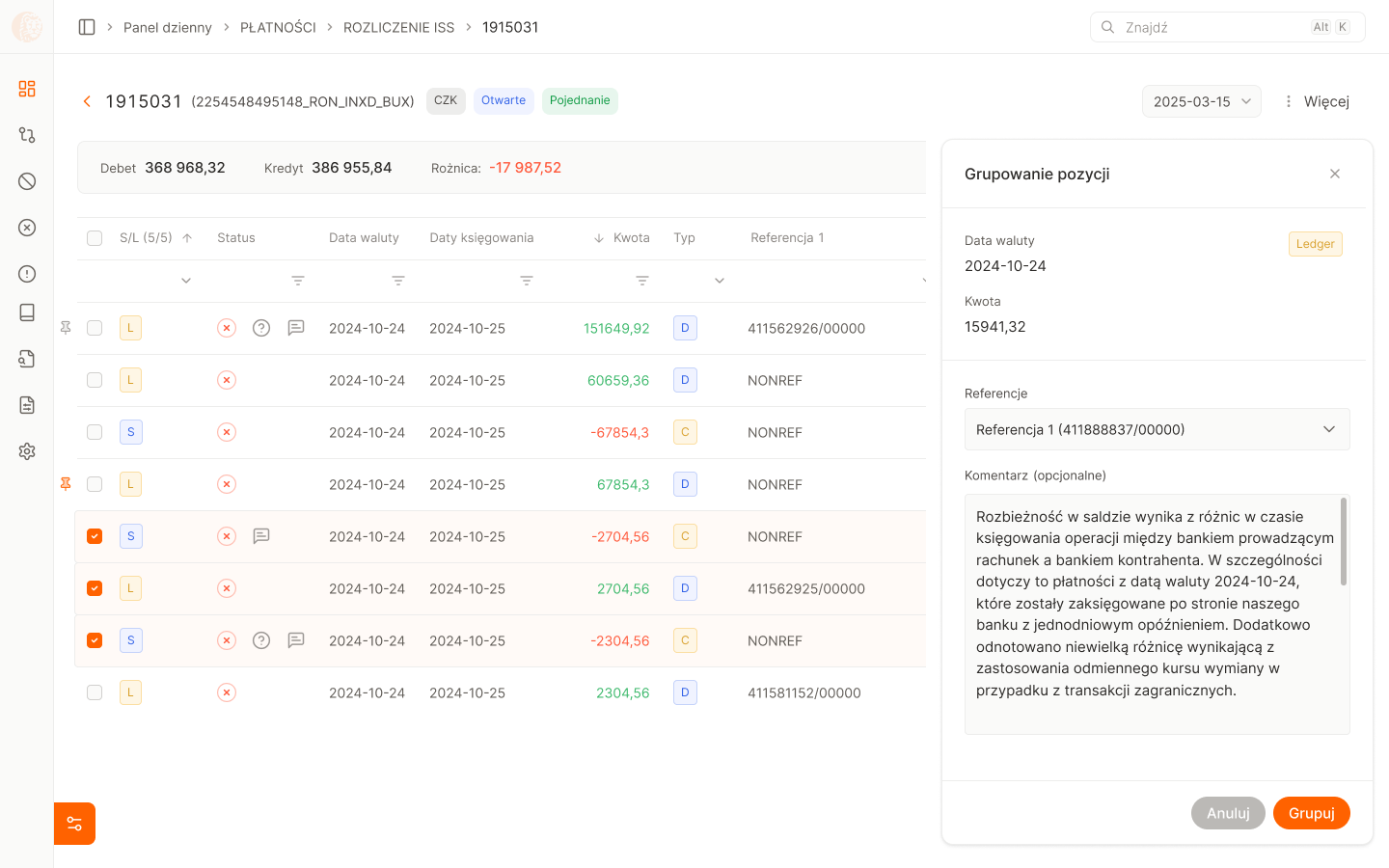Open question mark icon on row 151649,92
This screenshot has height=868, width=1389.
coord(261,328)
